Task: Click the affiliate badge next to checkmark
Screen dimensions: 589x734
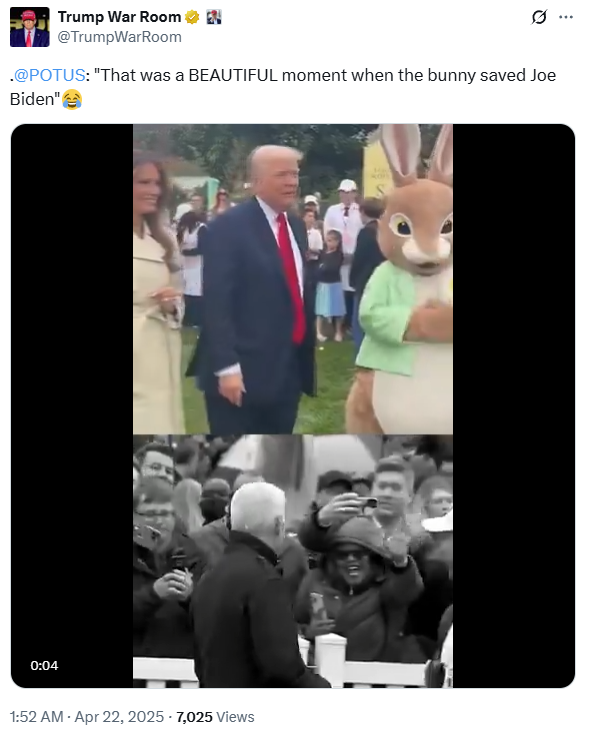Action: point(214,18)
